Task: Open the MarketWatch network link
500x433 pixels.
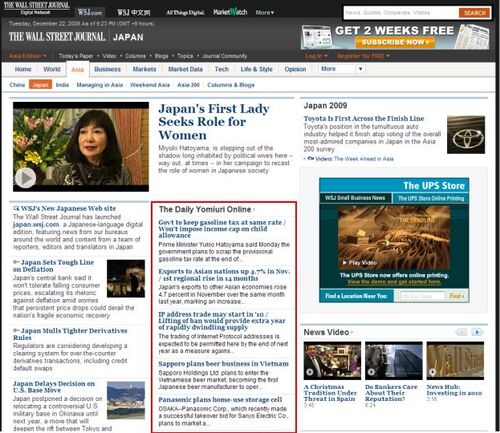Action: (x=230, y=12)
